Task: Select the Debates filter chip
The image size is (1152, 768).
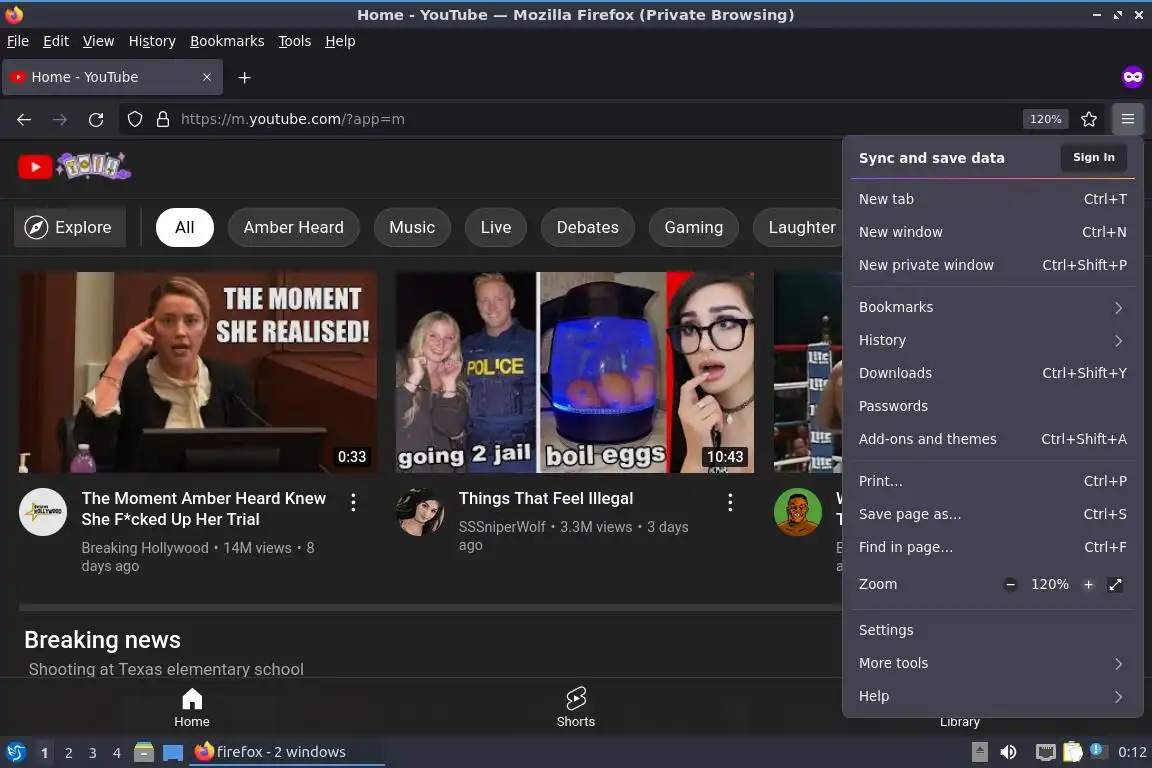Action: click(x=588, y=227)
